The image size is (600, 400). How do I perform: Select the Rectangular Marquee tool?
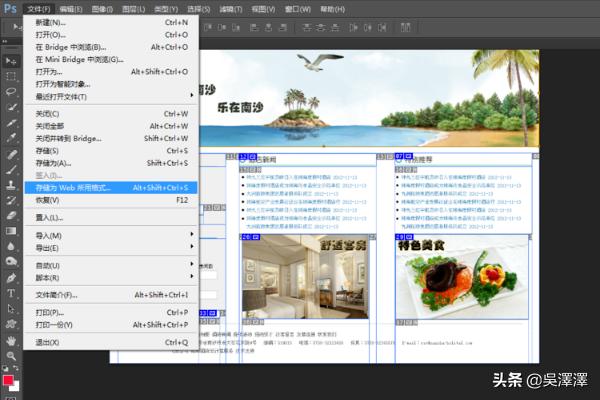tap(11, 76)
